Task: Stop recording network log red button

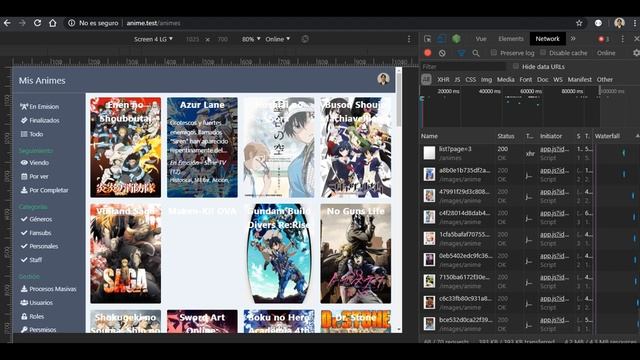Action: pyautogui.click(x=427, y=53)
